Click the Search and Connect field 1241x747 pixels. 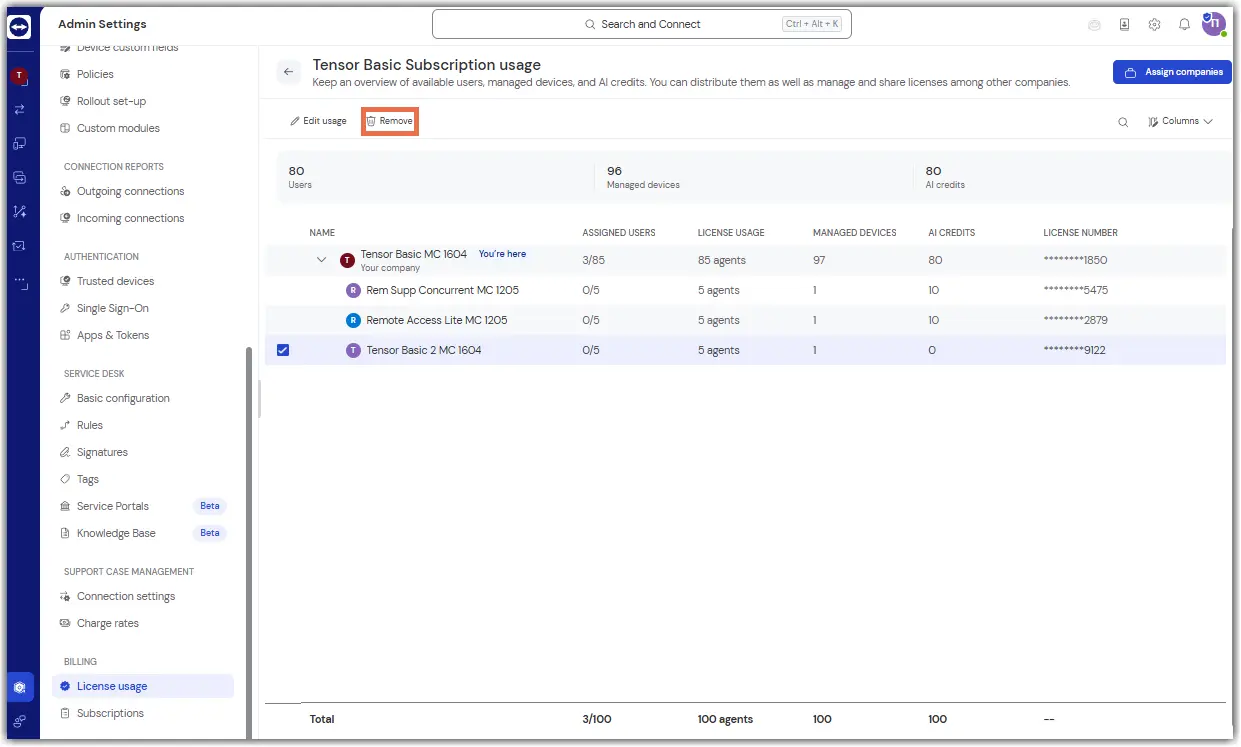click(641, 24)
